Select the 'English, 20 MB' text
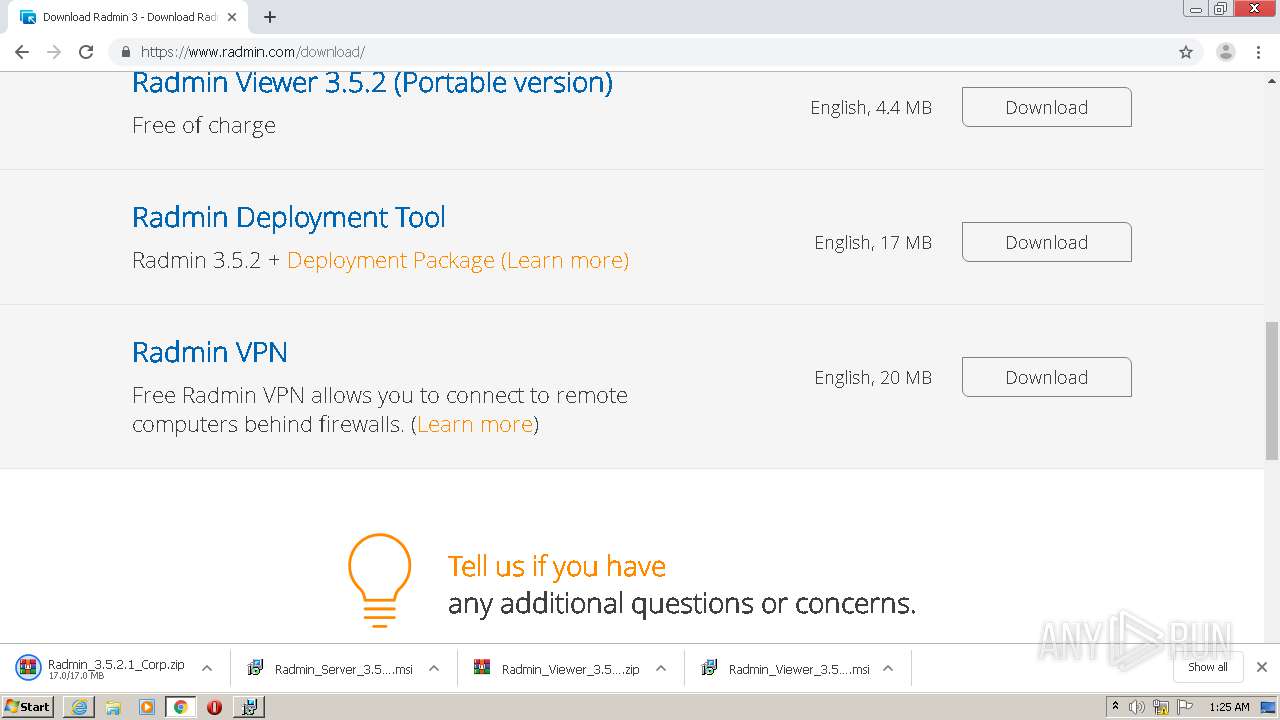The image size is (1280, 720). click(x=873, y=377)
